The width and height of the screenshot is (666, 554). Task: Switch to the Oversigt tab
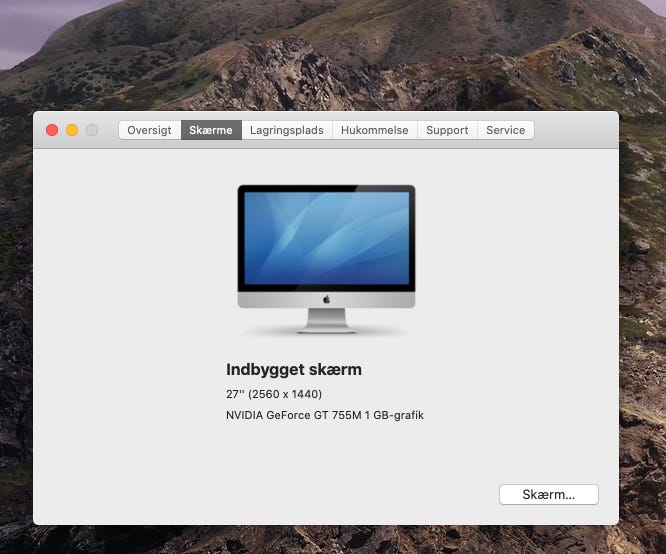[150, 130]
